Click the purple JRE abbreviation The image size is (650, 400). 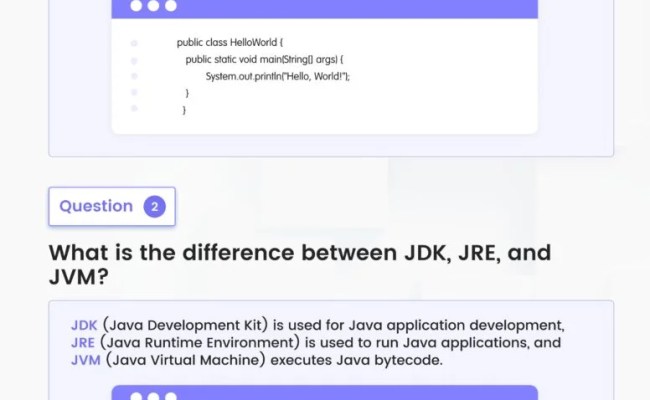(83, 343)
